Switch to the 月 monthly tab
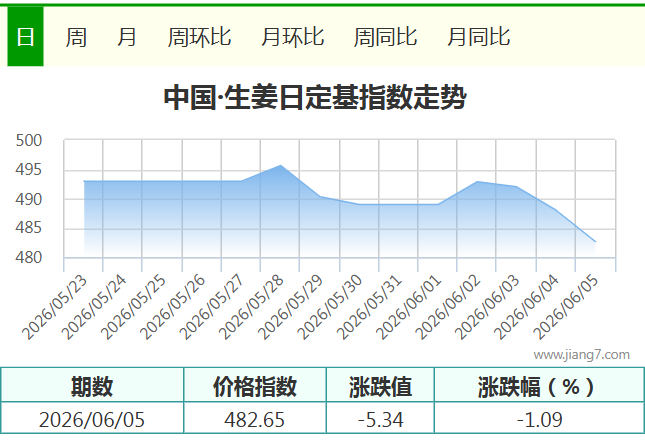 pos(127,37)
